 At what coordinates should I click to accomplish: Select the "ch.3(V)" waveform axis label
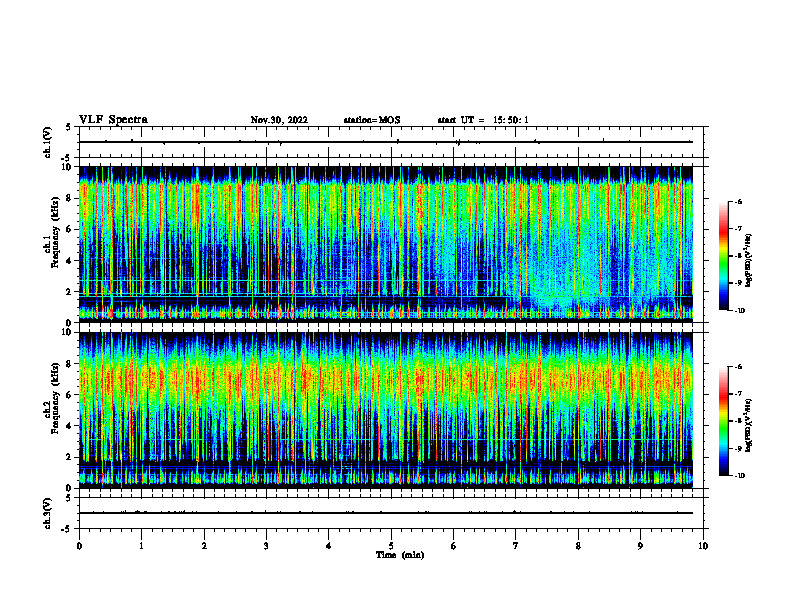click(47, 513)
